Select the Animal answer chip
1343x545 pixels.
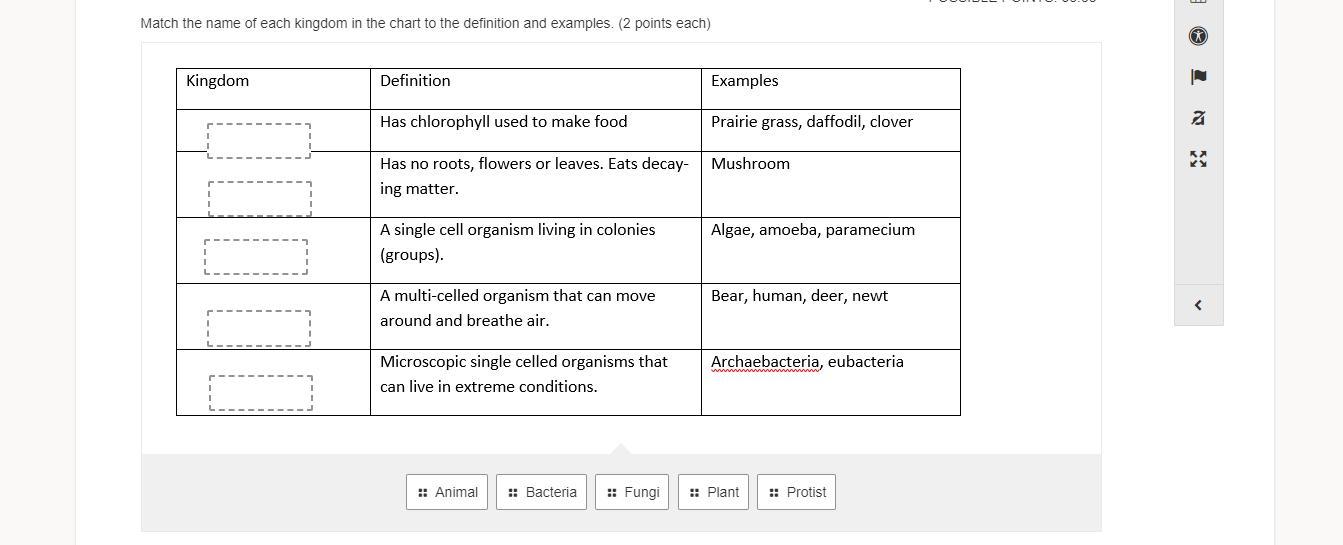click(x=447, y=492)
